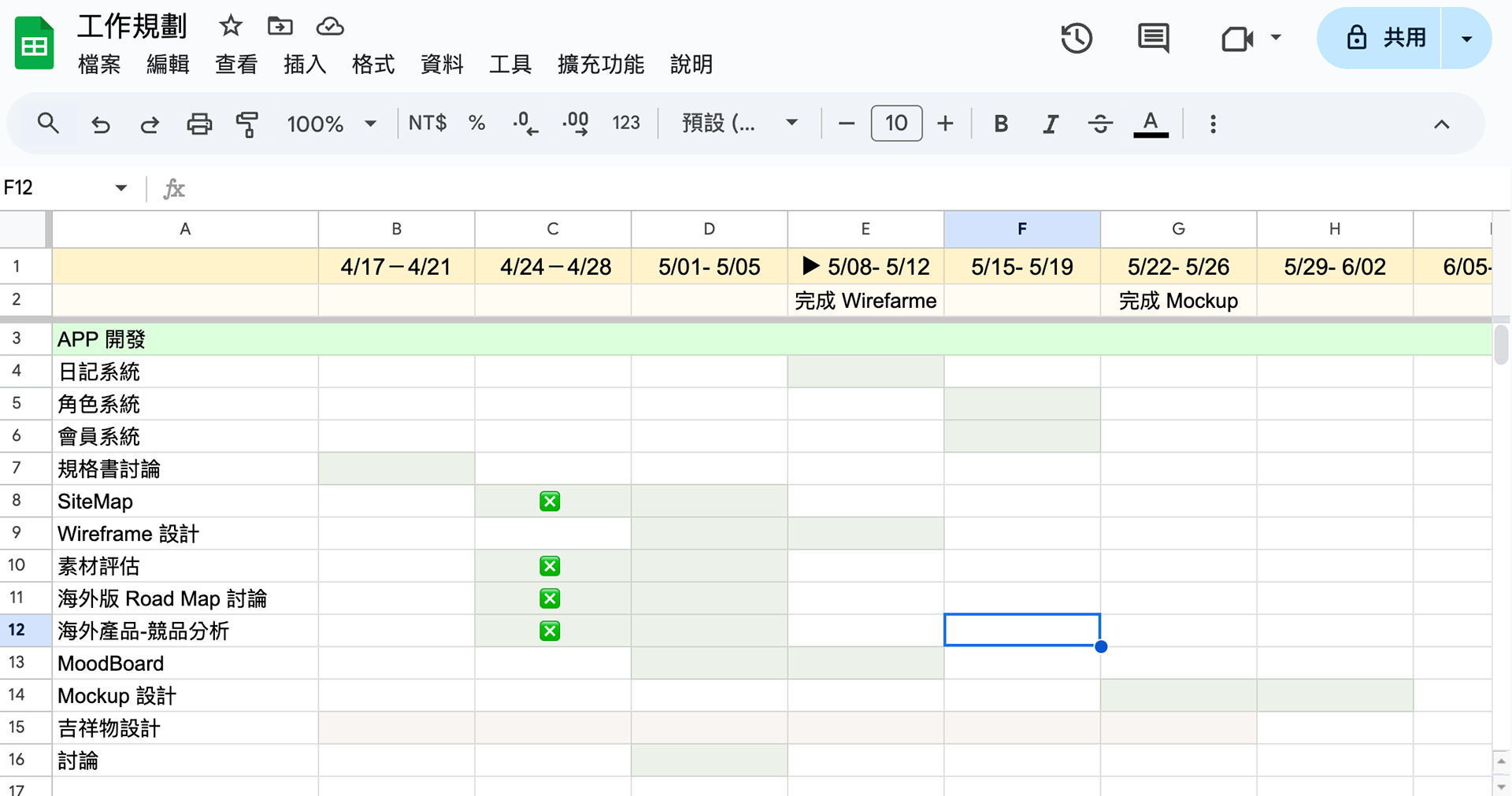The width and height of the screenshot is (1512, 796).
Task: Click the print icon in toolbar
Action: pos(199,124)
